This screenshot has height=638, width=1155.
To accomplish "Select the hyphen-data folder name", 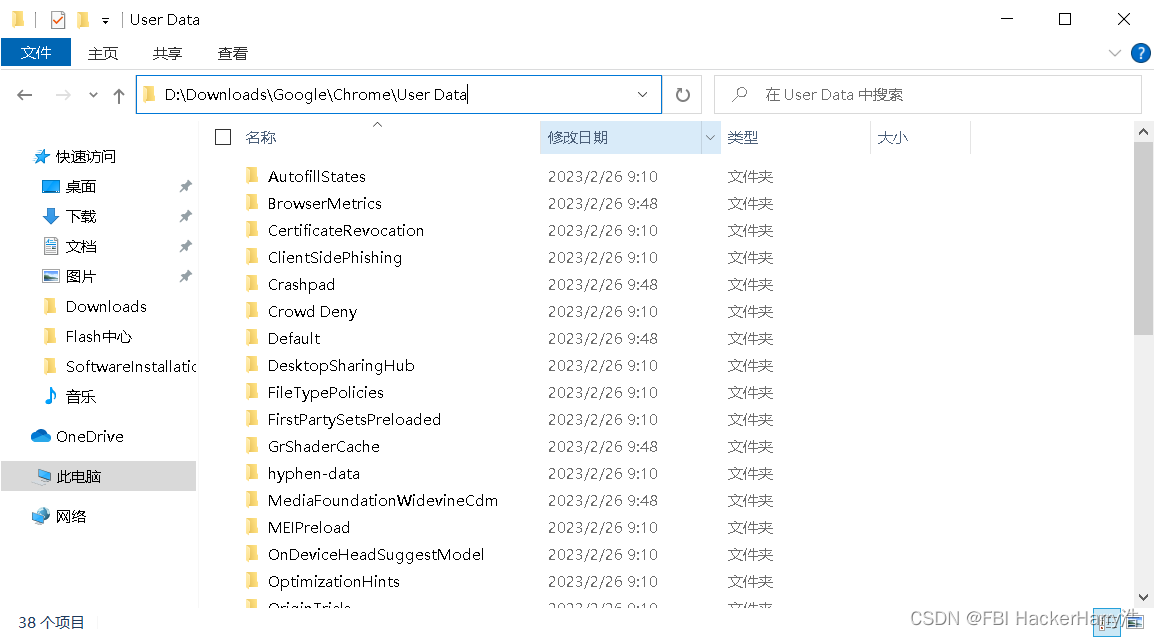I will click(x=314, y=474).
